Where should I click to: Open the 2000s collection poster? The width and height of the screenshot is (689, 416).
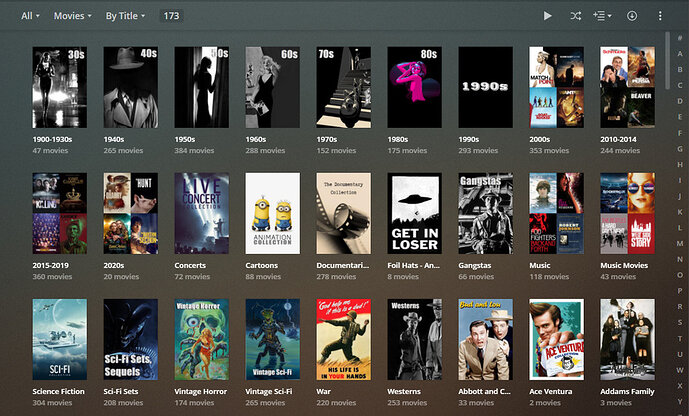[x=556, y=87]
